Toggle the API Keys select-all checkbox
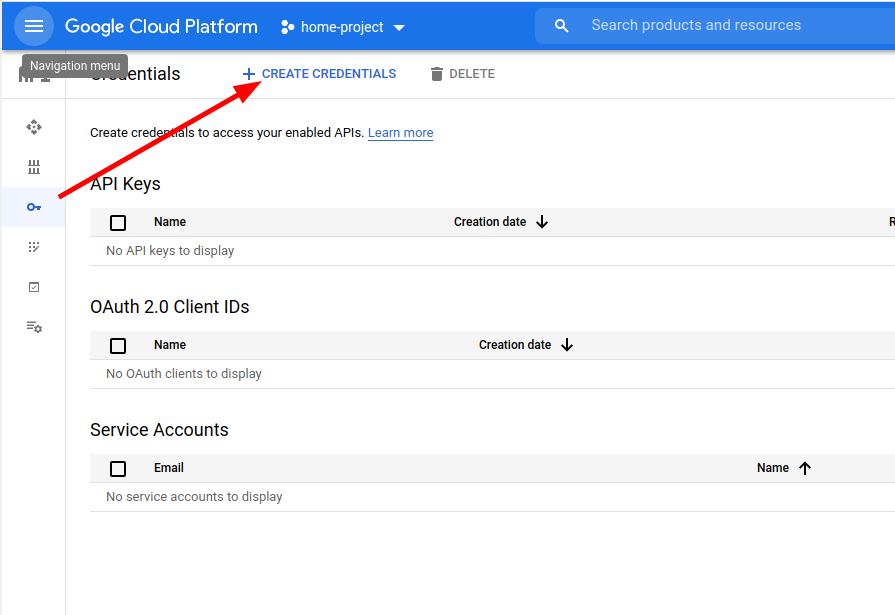This screenshot has height=615, width=895. click(x=118, y=223)
